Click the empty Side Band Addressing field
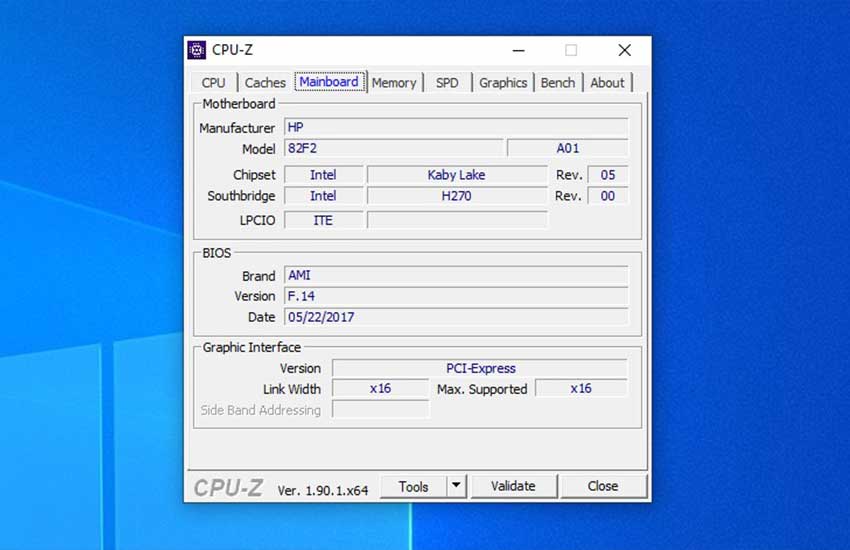The height and width of the screenshot is (550, 850). 380,410
